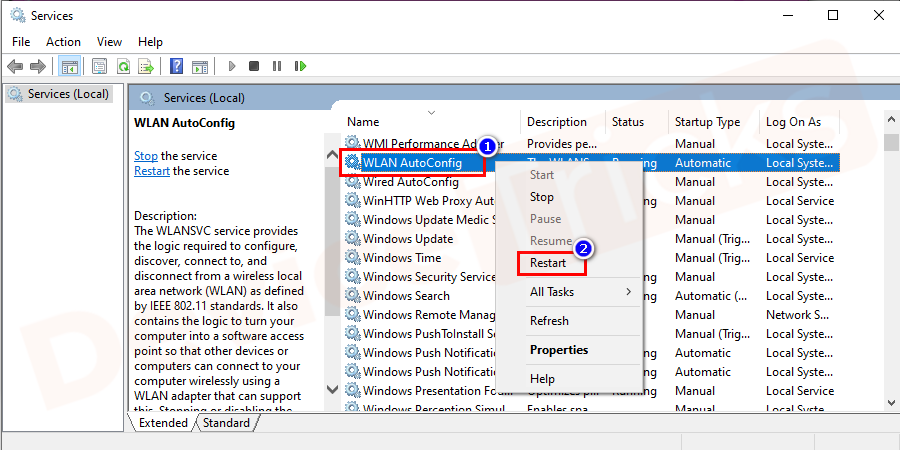900x450 pixels.
Task: Sort by the Description column header
Action: click(564, 122)
